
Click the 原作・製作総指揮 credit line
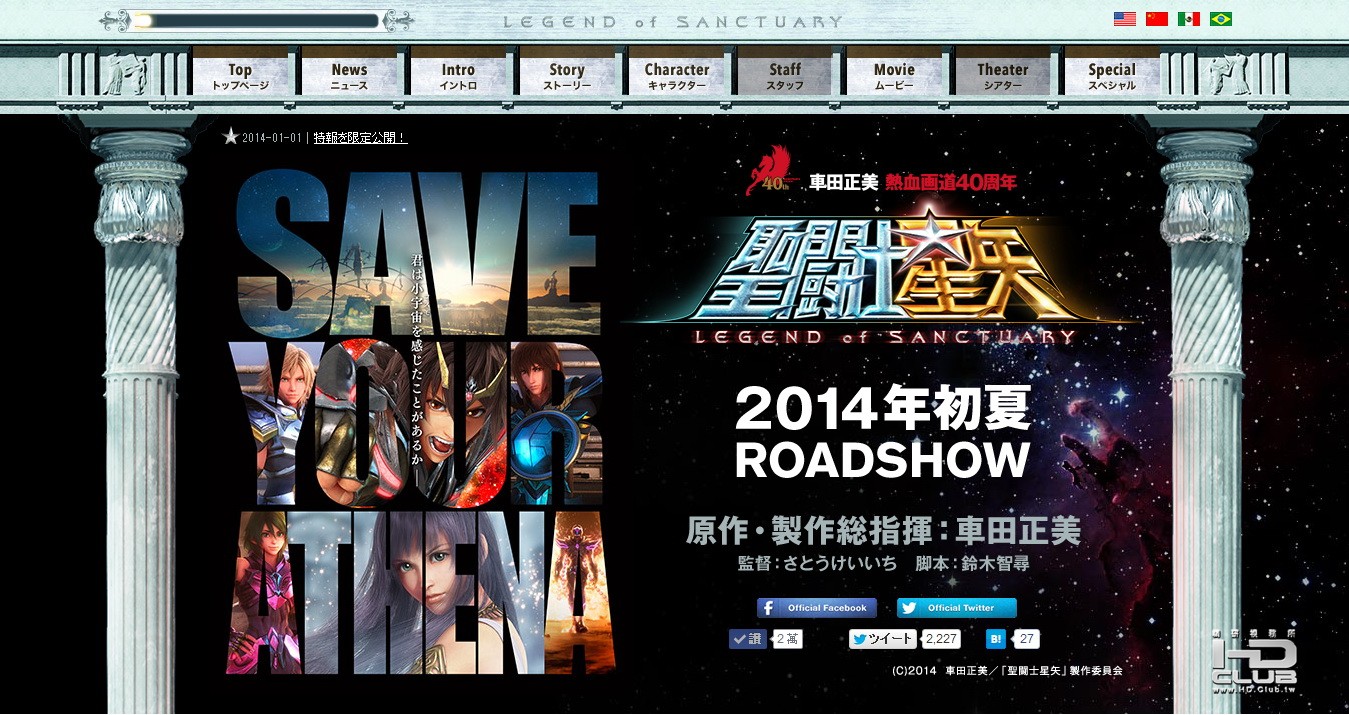(x=883, y=530)
